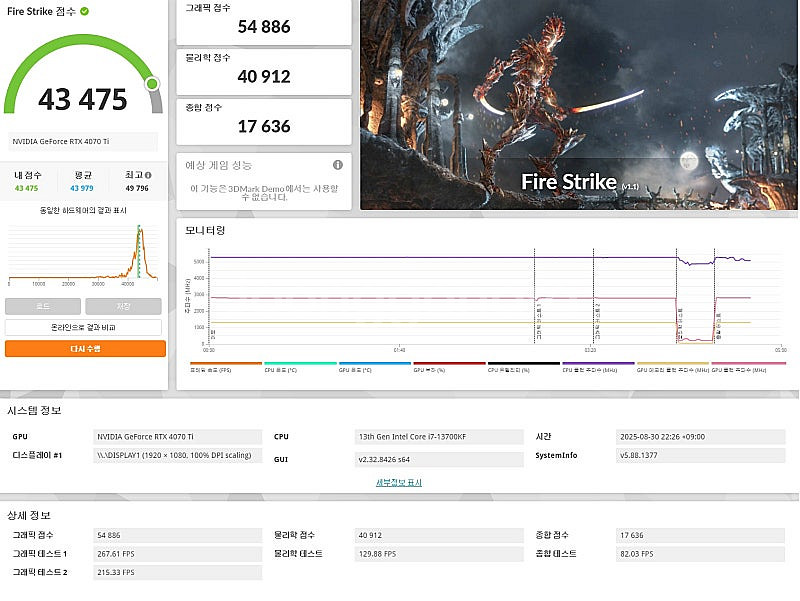Click the main score 43 475
This screenshot has width=800, height=601.
[83, 99]
